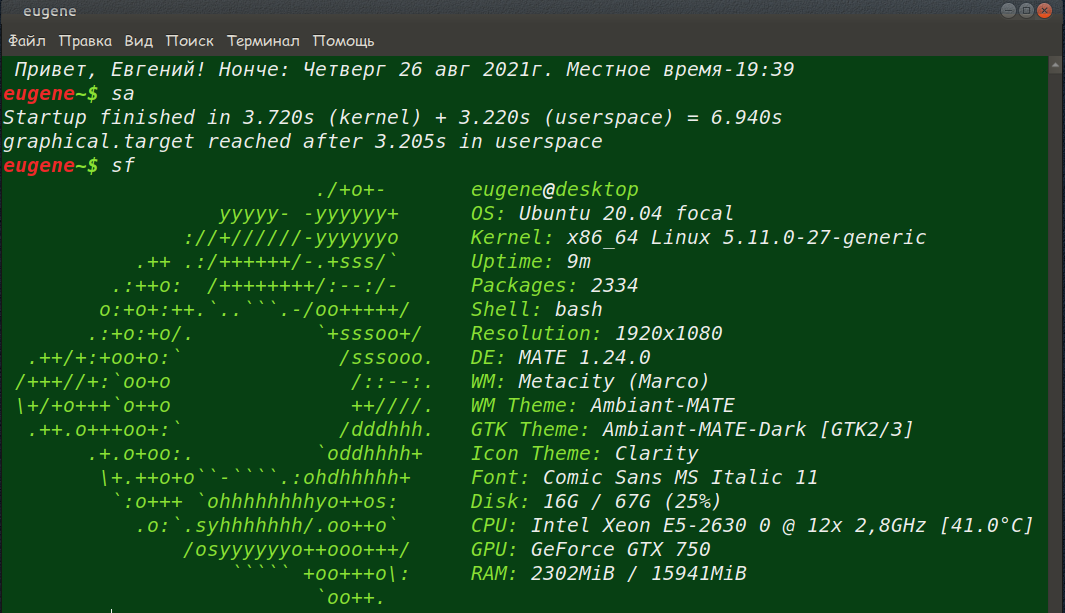
Task: Click the 'DE: MATE 1.24.0' line
Action: coord(560,357)
